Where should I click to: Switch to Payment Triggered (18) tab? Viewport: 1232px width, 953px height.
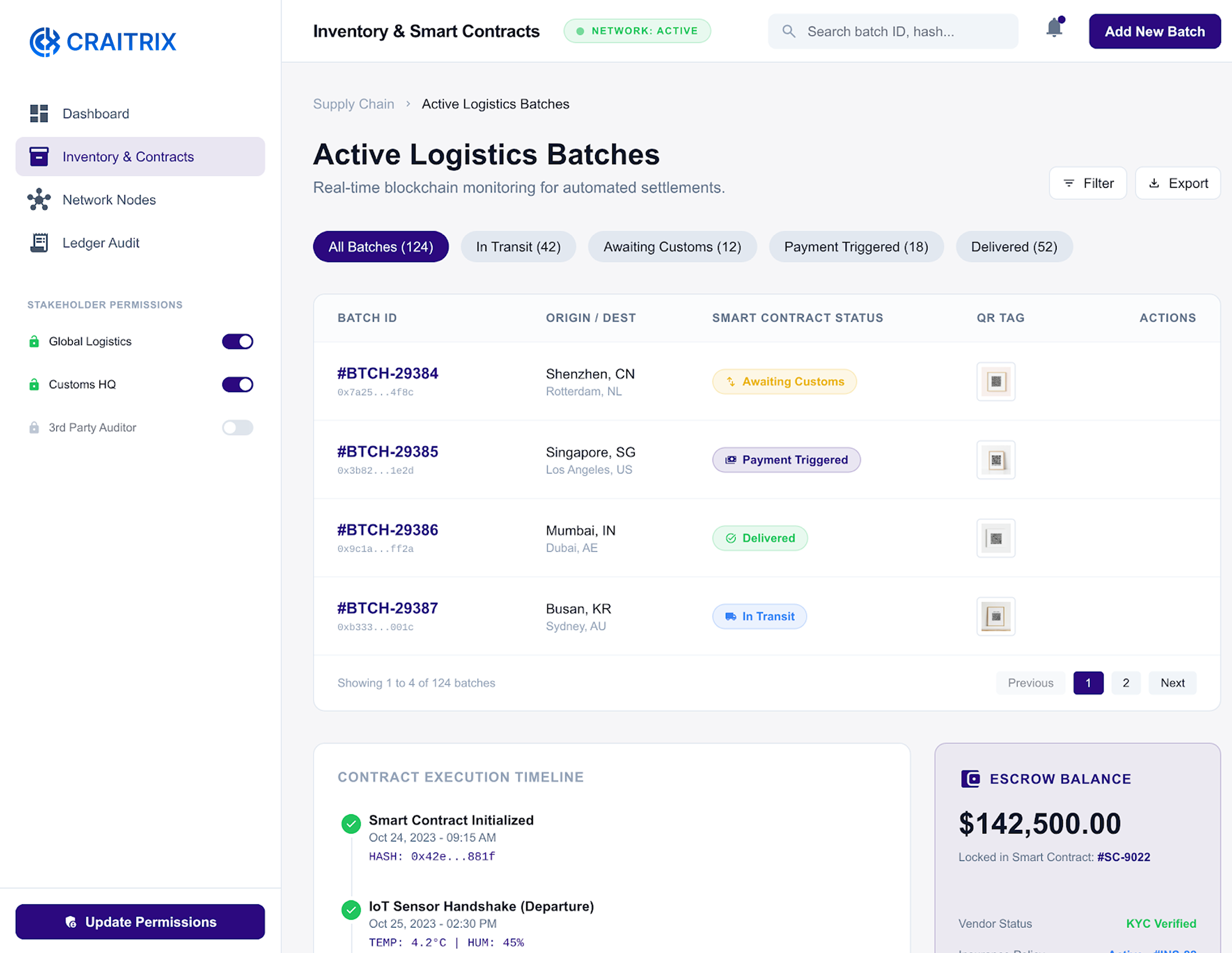click(856, 247)
